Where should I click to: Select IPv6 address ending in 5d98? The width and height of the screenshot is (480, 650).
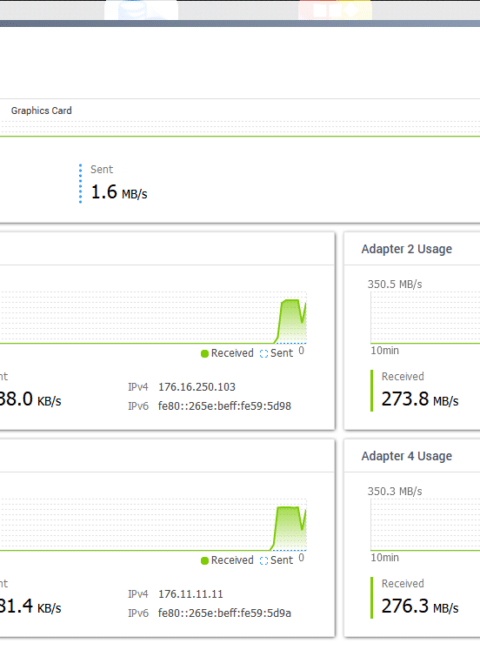click(x=225, y=406)
